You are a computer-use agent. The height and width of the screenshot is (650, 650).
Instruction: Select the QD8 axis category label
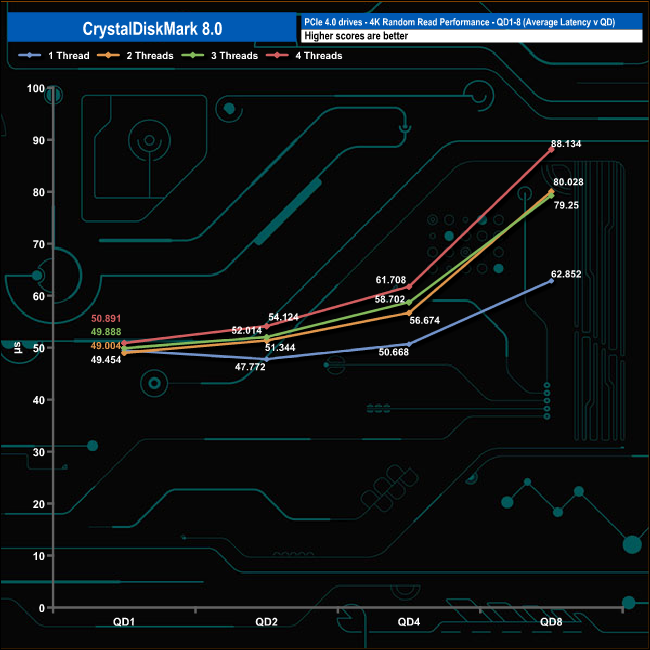pyautogui.click(x=551, y=622)
